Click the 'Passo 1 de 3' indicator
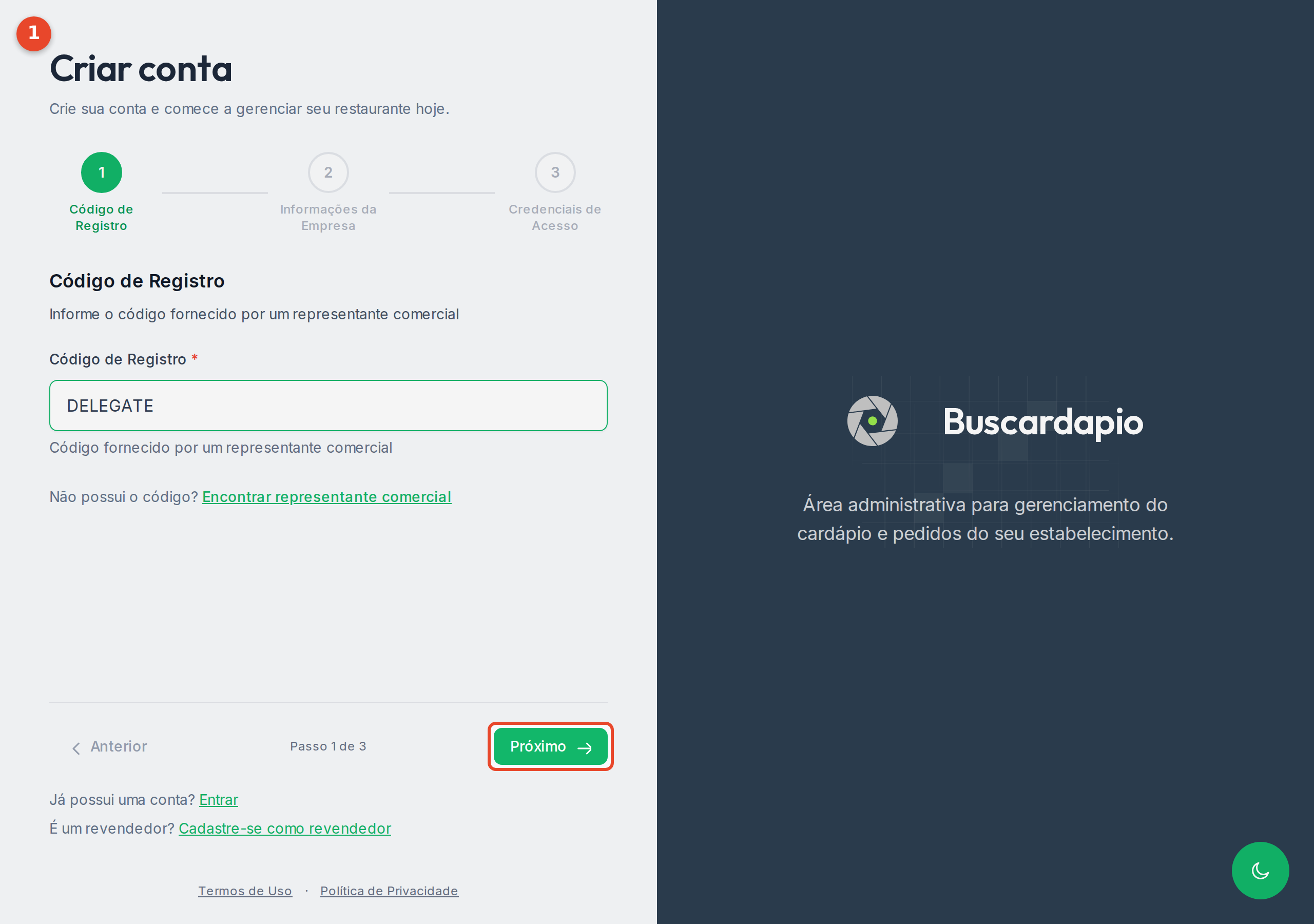This screenshot has height=924, width=1314. pos(328,746)
